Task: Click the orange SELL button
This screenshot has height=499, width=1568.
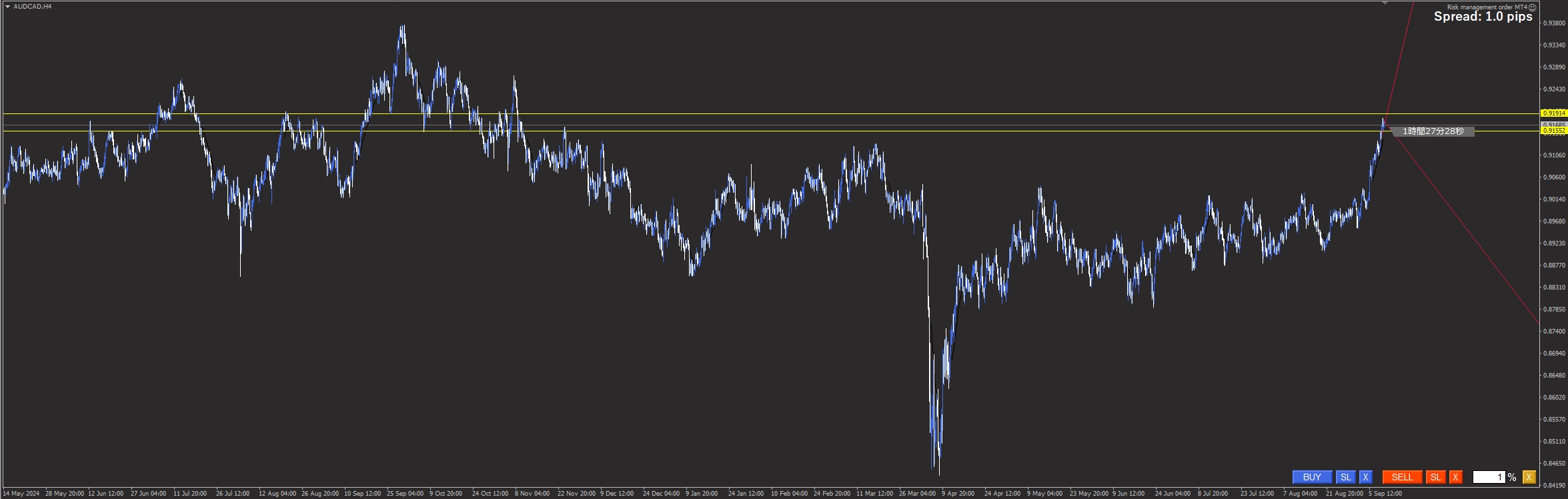Action: pyautogui.click(x=1401, y=477)
